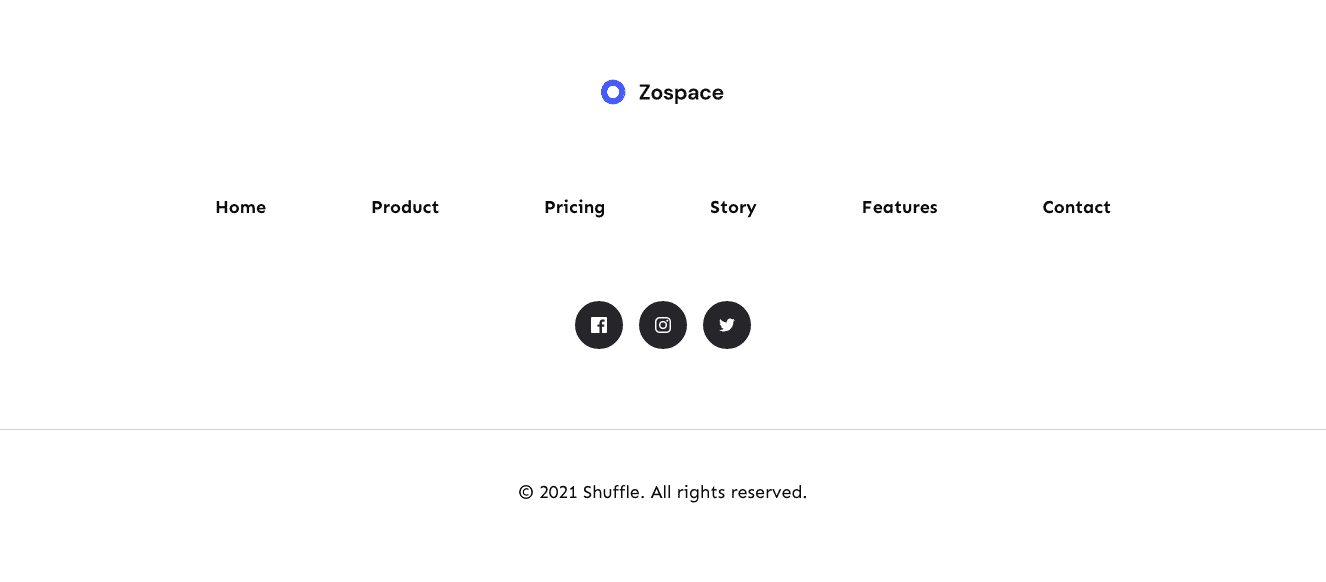
Task: Click the 2021 year in copyright
Action: [558, 493]
